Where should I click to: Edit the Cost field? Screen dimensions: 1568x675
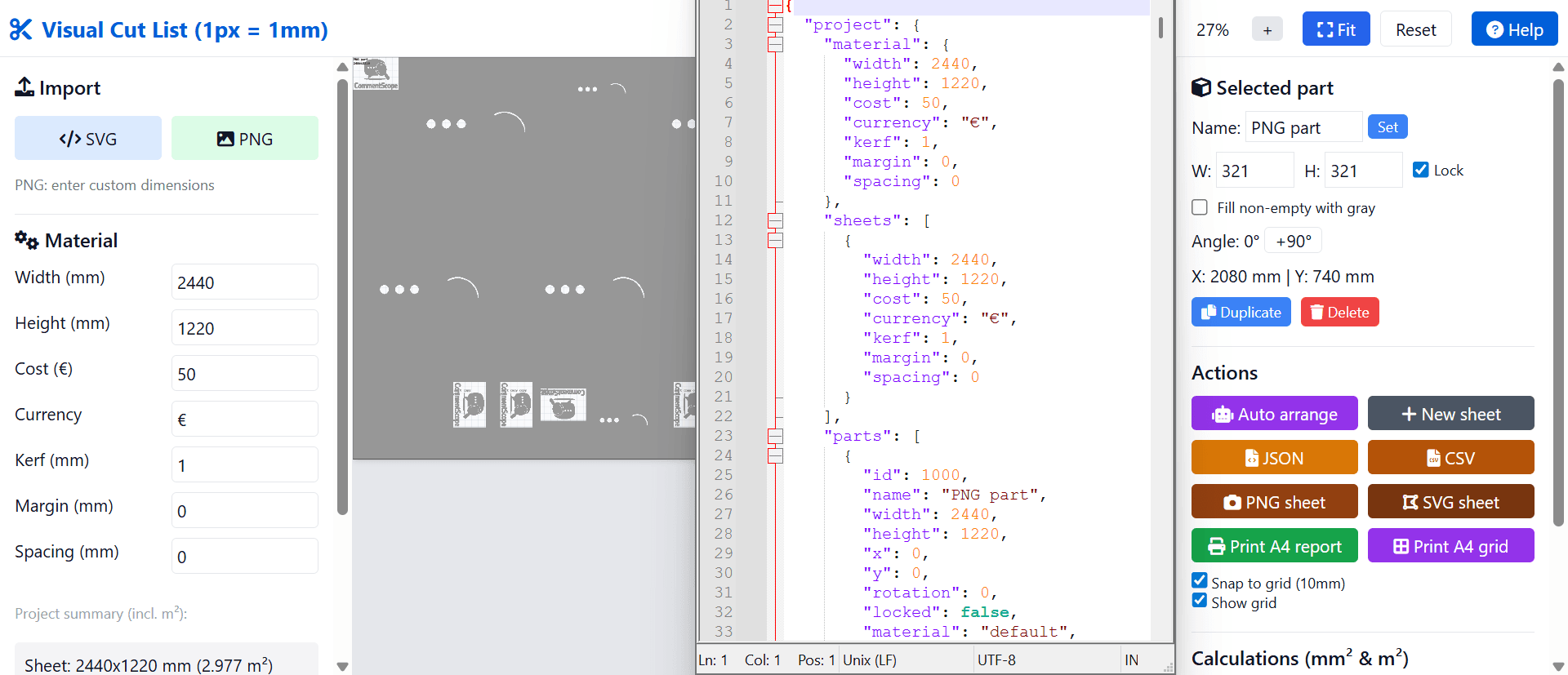245,373
